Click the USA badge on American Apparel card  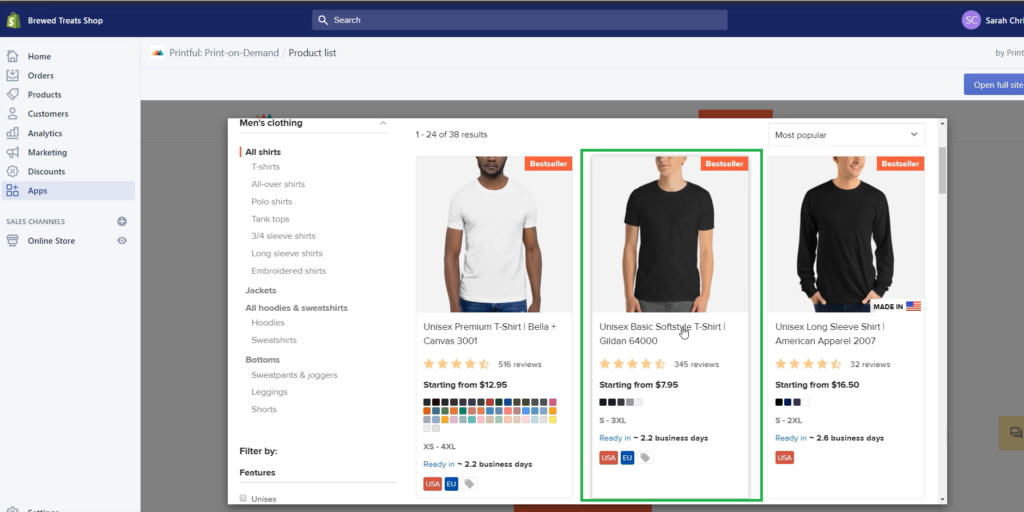coord(784,458)
